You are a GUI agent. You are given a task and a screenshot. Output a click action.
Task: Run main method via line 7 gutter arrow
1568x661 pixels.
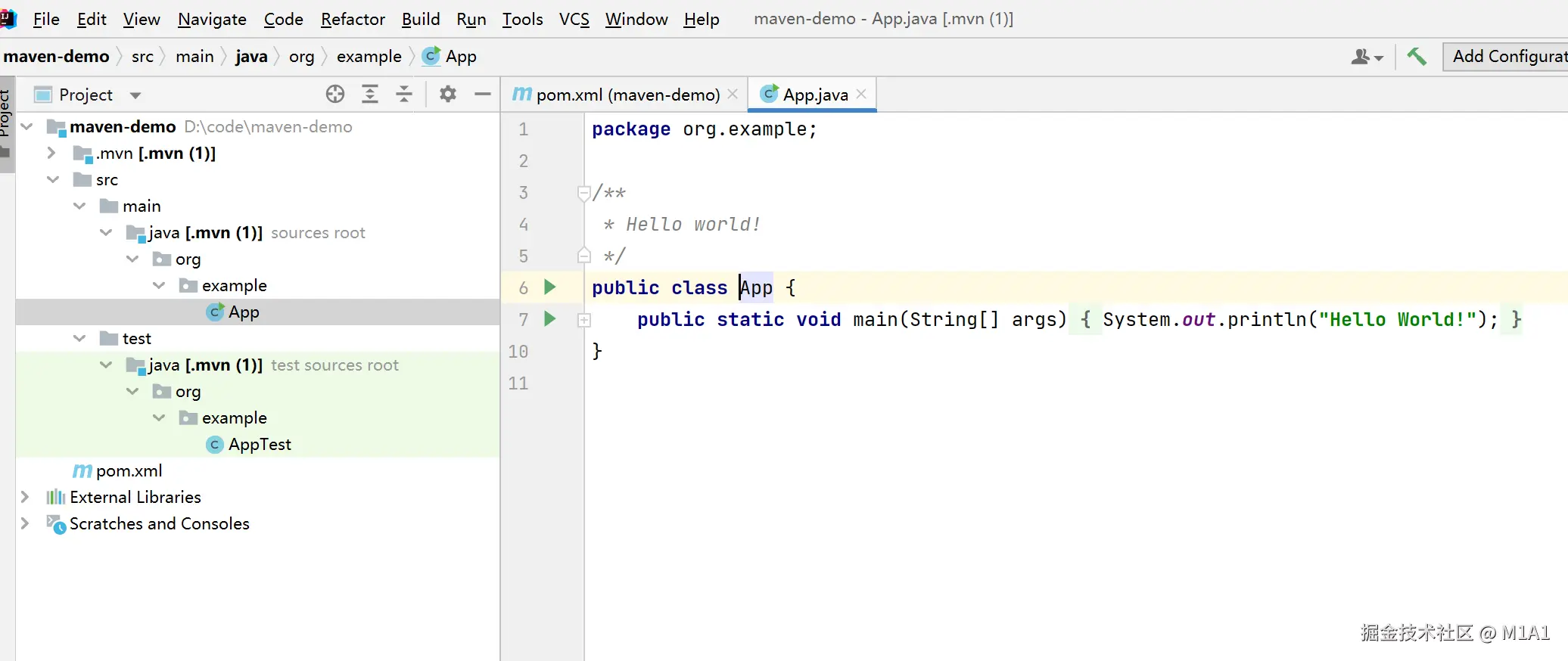(x=550, y=319)
